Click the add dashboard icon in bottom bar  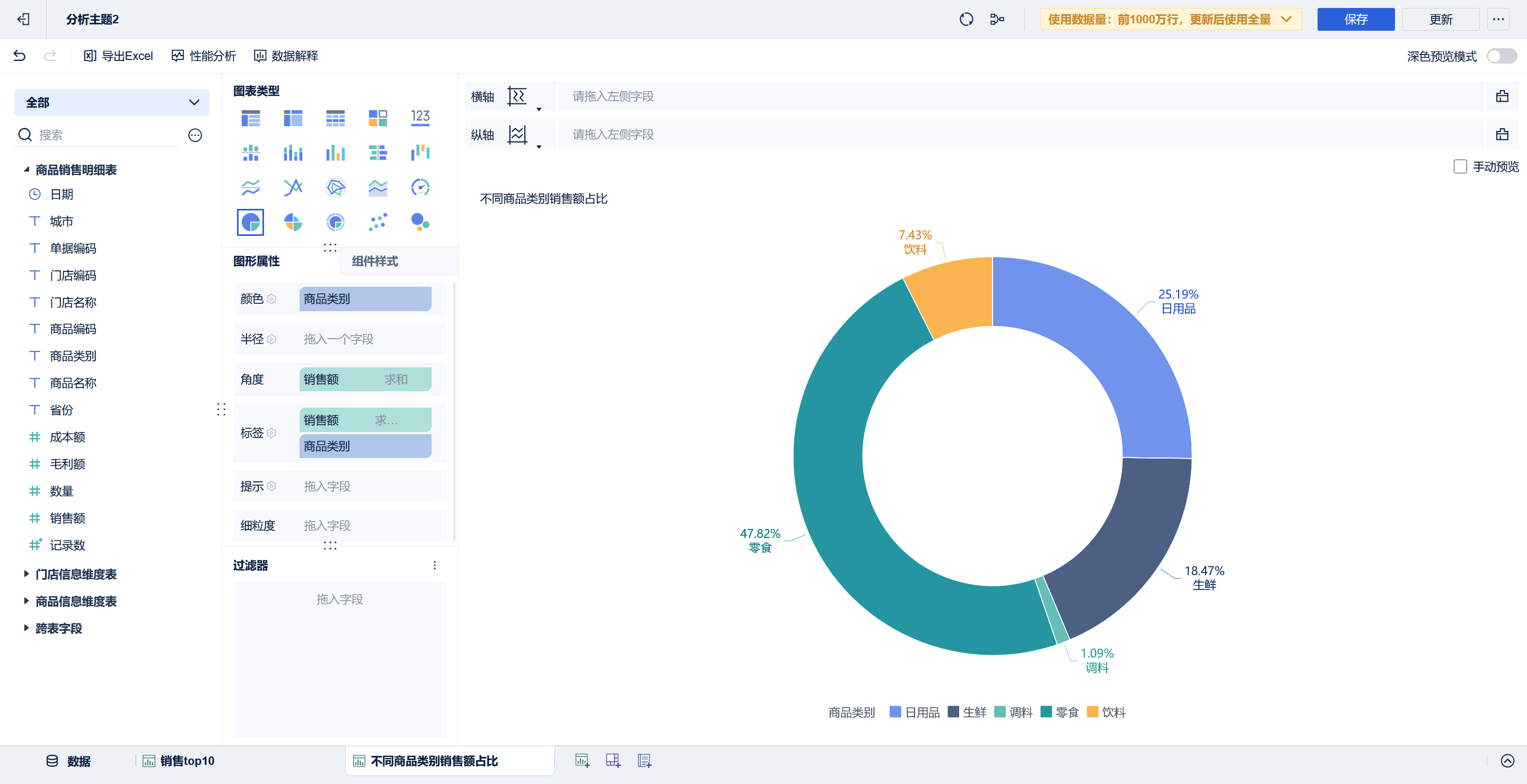(x=613, y=761)
